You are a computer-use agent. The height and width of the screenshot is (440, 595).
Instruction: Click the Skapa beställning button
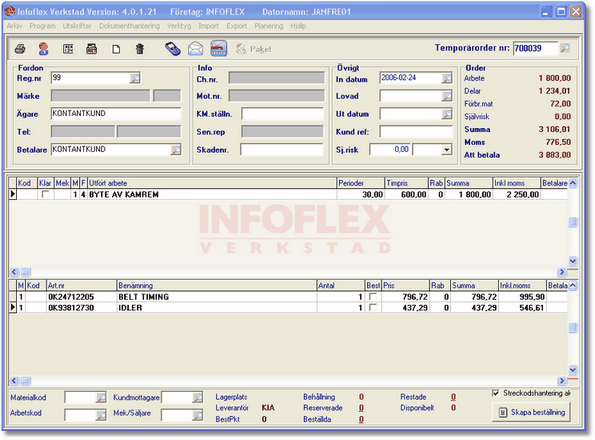(x=532, y=412)
